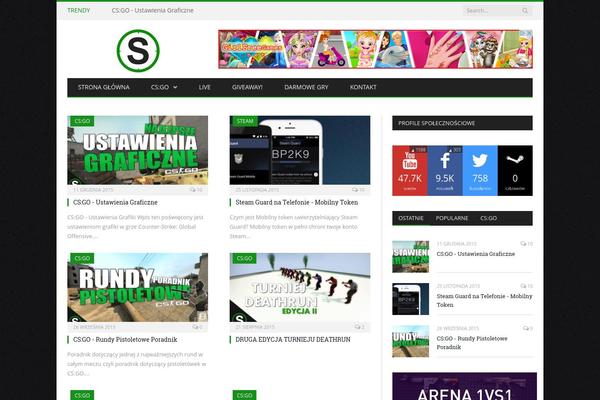Switch to the CS:GO sidebar tab

[489, 218]
